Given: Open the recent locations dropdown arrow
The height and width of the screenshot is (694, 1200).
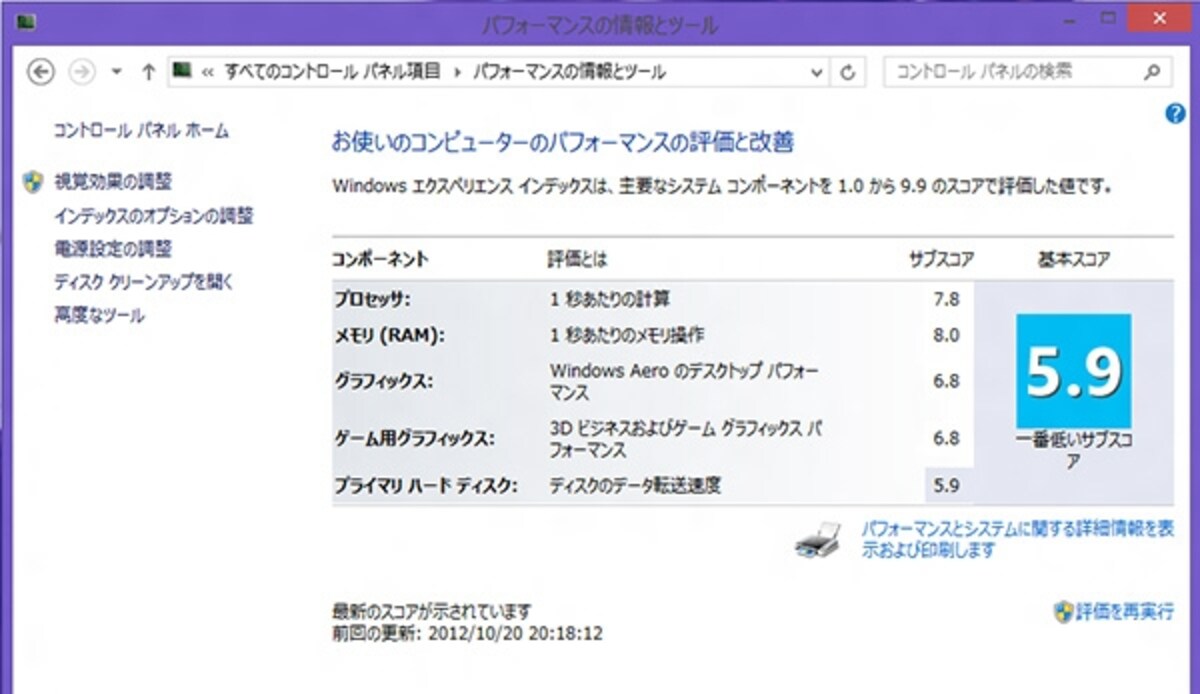Looking at the screenshot, I should 116,72.
